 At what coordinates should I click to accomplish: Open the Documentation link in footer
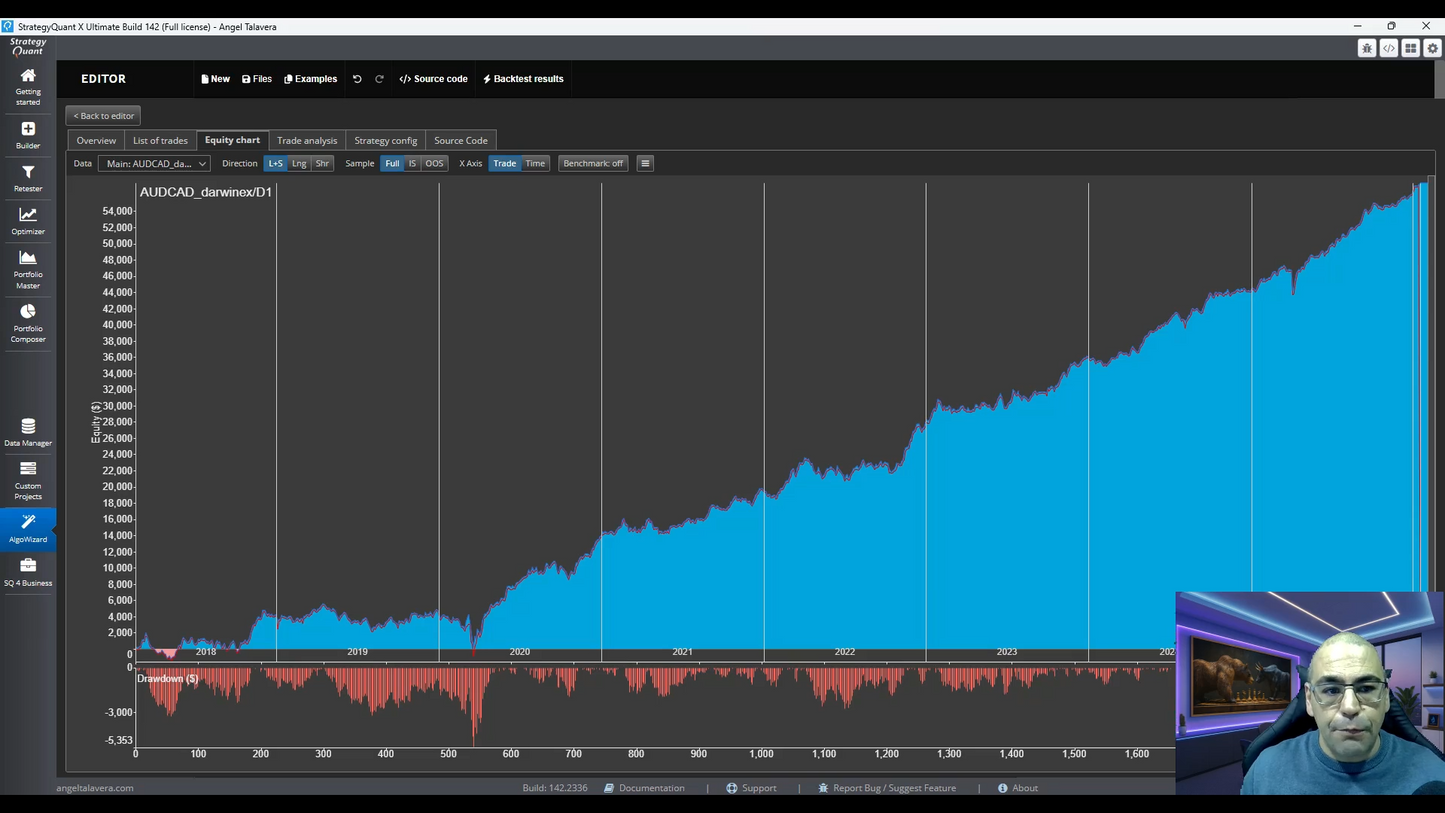644,788
